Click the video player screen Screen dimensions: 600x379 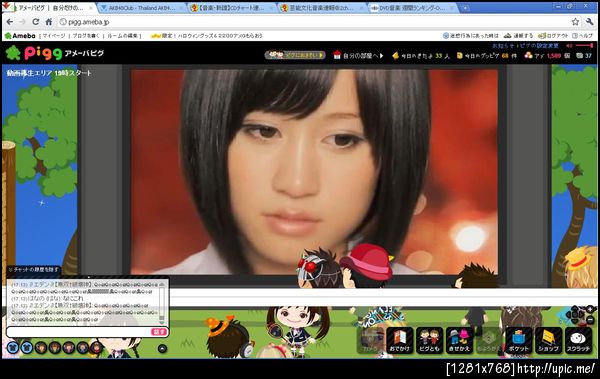pos(314,172)
